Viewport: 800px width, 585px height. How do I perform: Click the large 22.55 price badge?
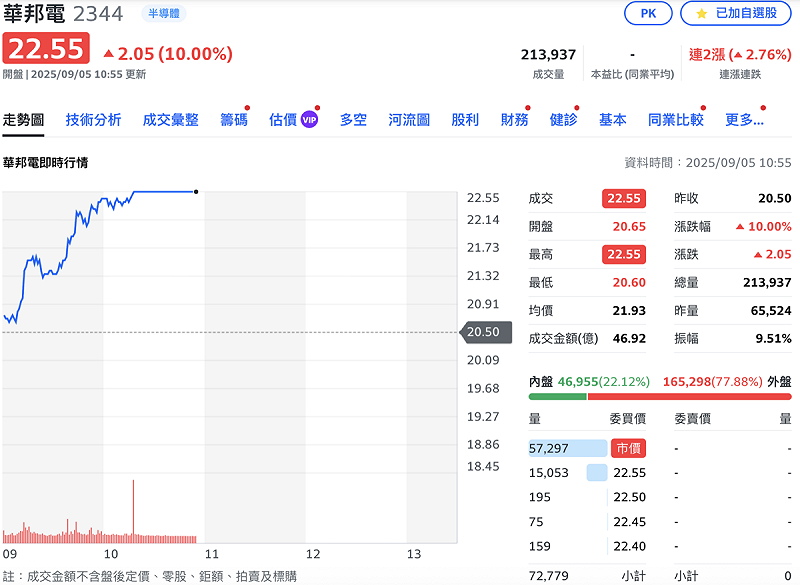46,48
